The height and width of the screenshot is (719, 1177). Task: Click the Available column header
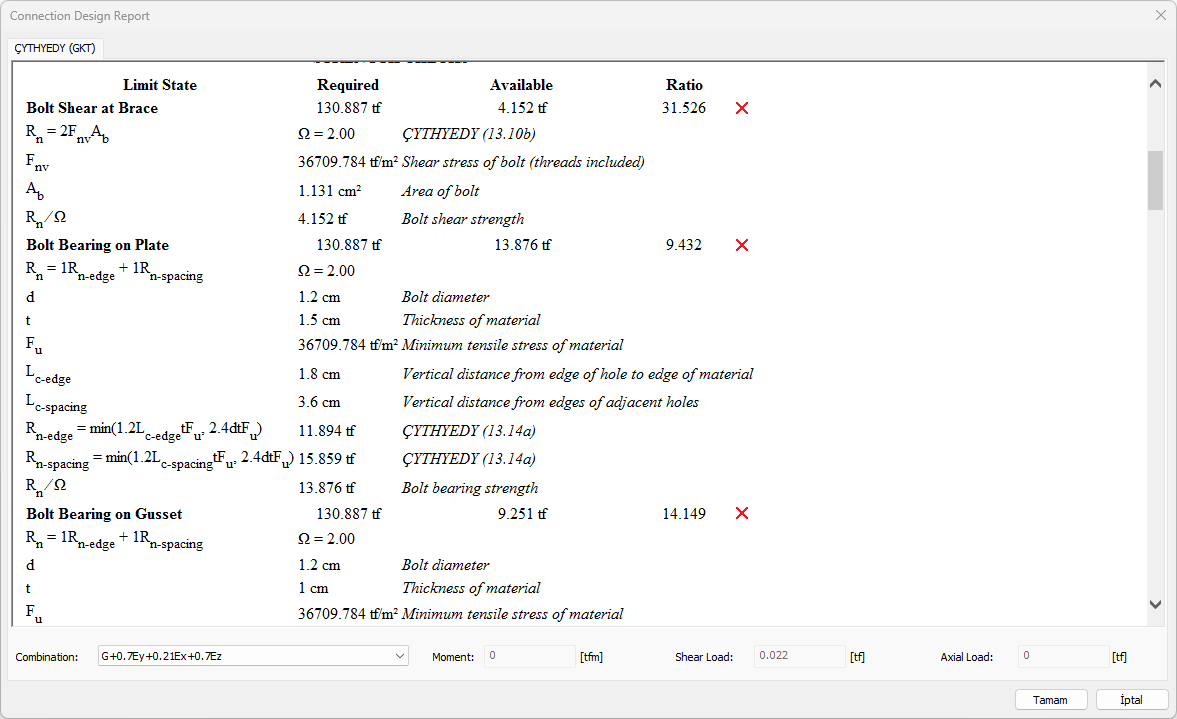[521, 85]
